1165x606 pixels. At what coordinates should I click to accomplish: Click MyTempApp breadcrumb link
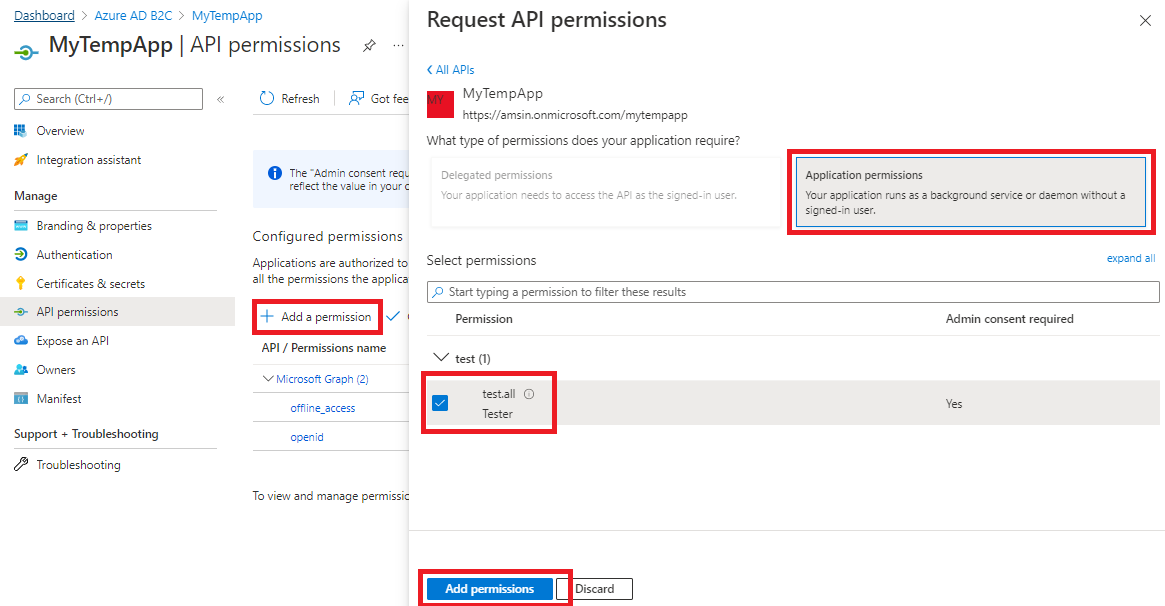coord(227,16)
